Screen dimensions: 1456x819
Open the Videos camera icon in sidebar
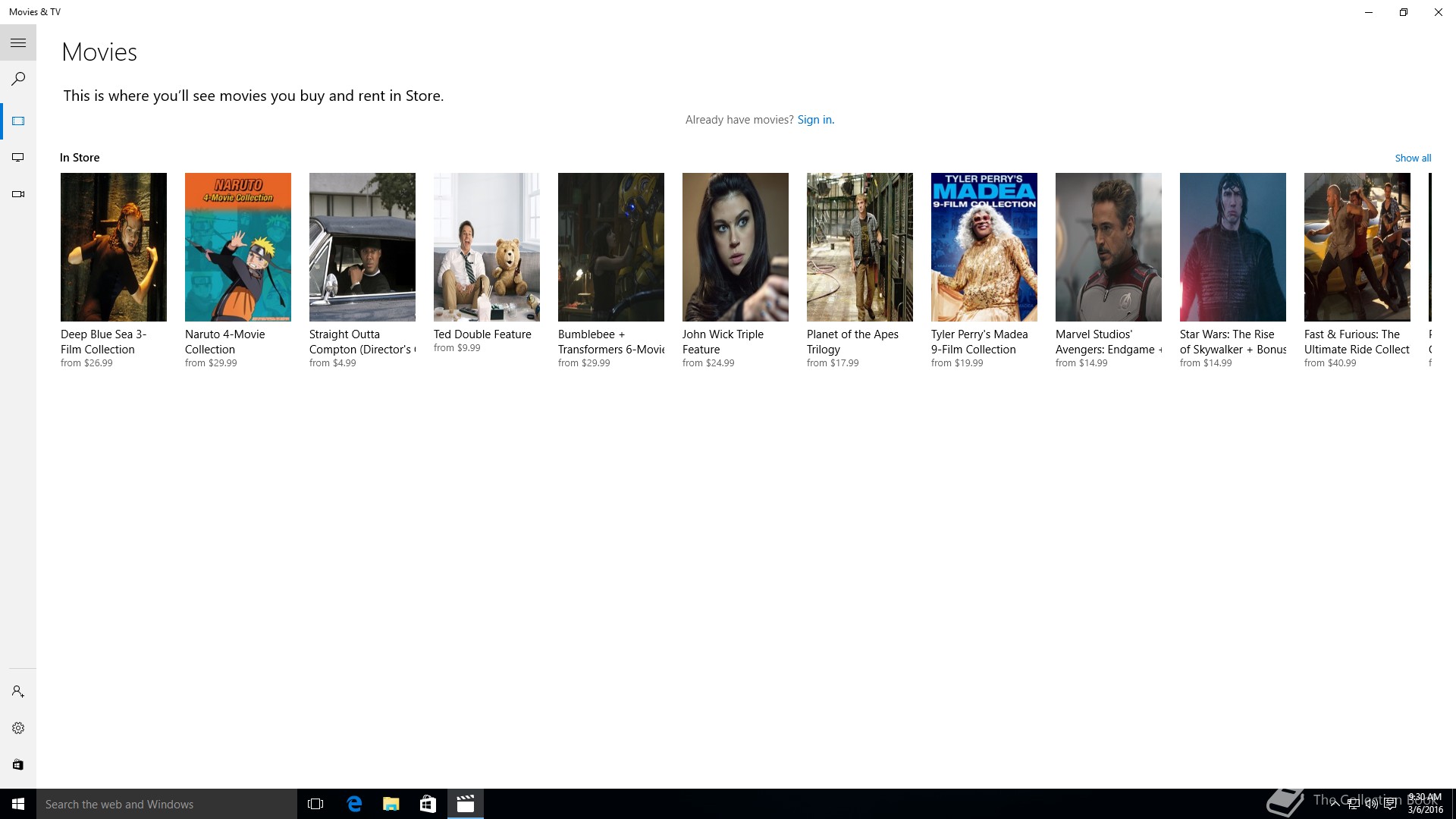coord(18,194)
